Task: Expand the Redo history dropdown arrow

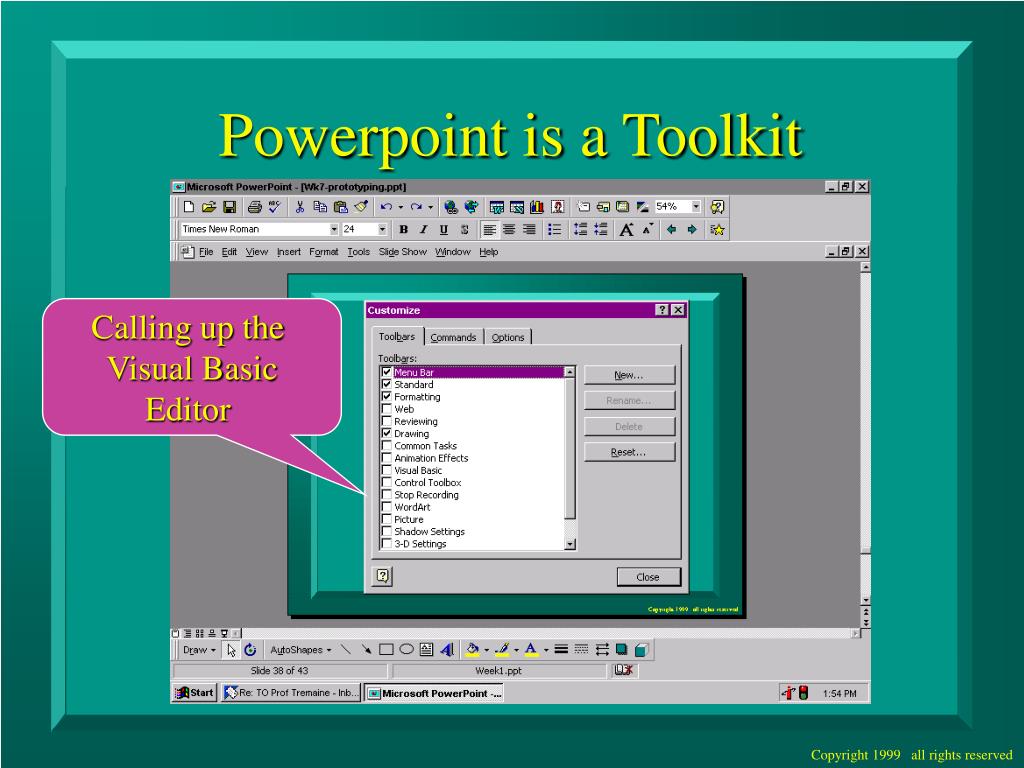Action: click(430, 207)
